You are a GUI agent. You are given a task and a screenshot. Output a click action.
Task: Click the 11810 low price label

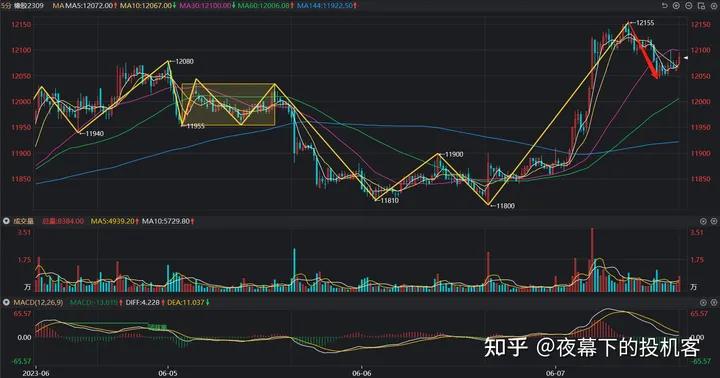pyautogui.click(x=389, y=200)
